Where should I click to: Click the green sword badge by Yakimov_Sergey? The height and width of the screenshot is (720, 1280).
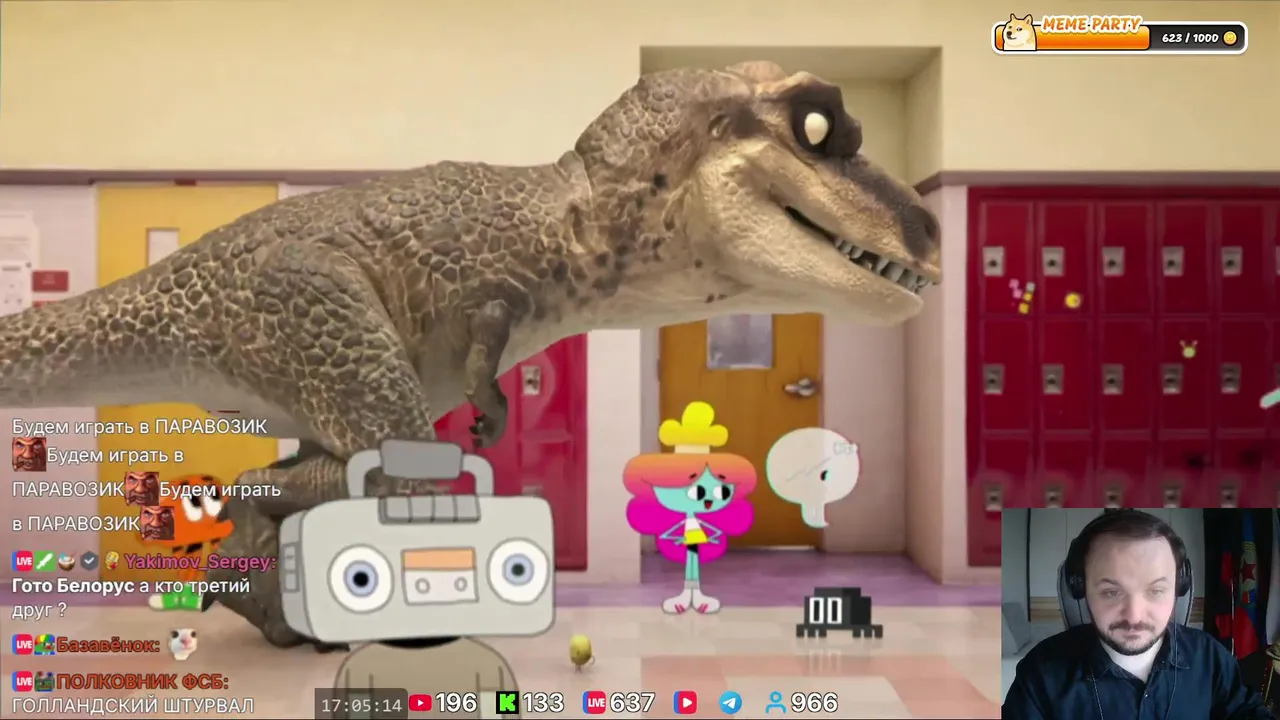pyautogui.click(x=45, y=562)
